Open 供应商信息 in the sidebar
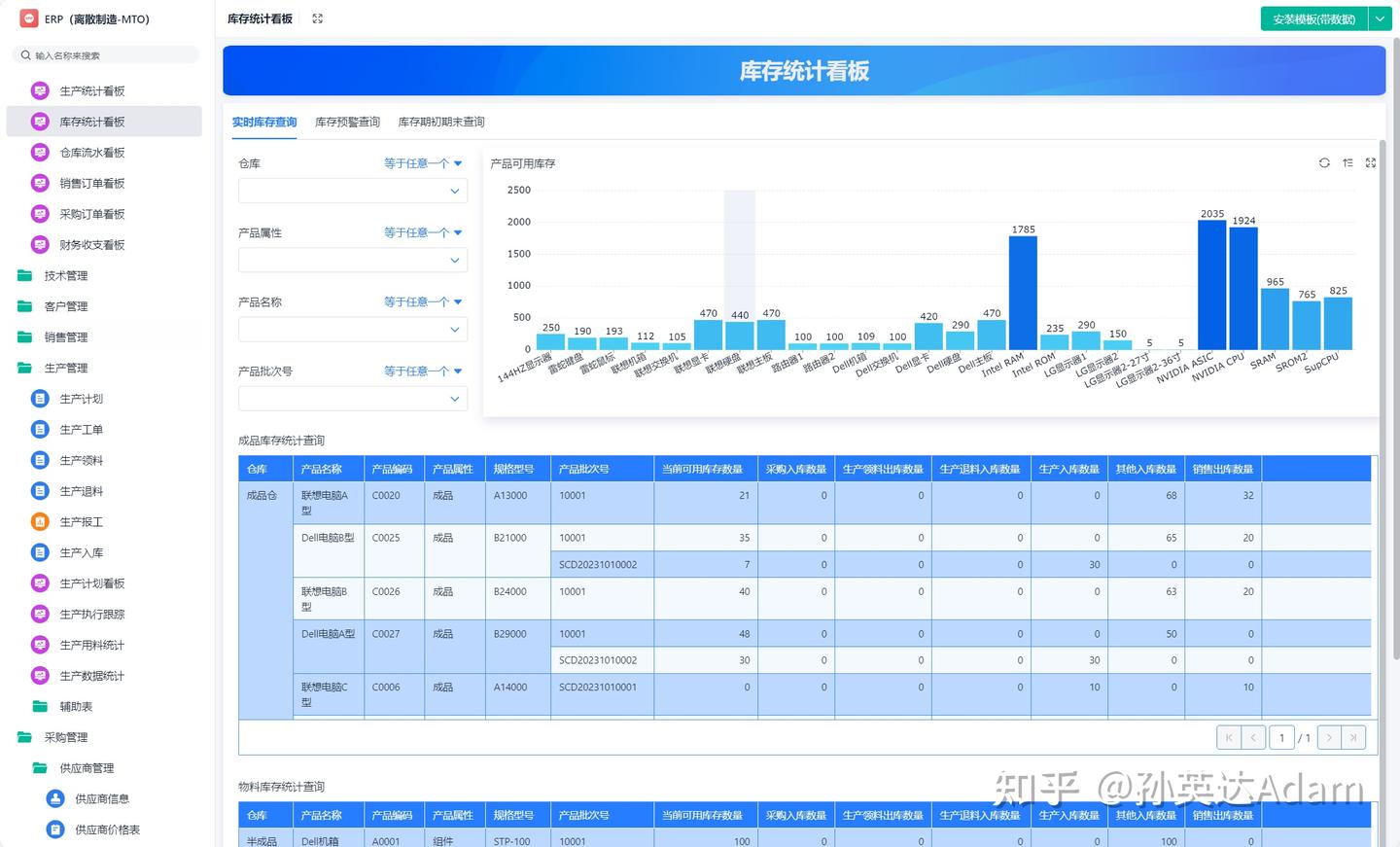The width and height of the screenshot is (1400, 847). [x=101, y=799]
